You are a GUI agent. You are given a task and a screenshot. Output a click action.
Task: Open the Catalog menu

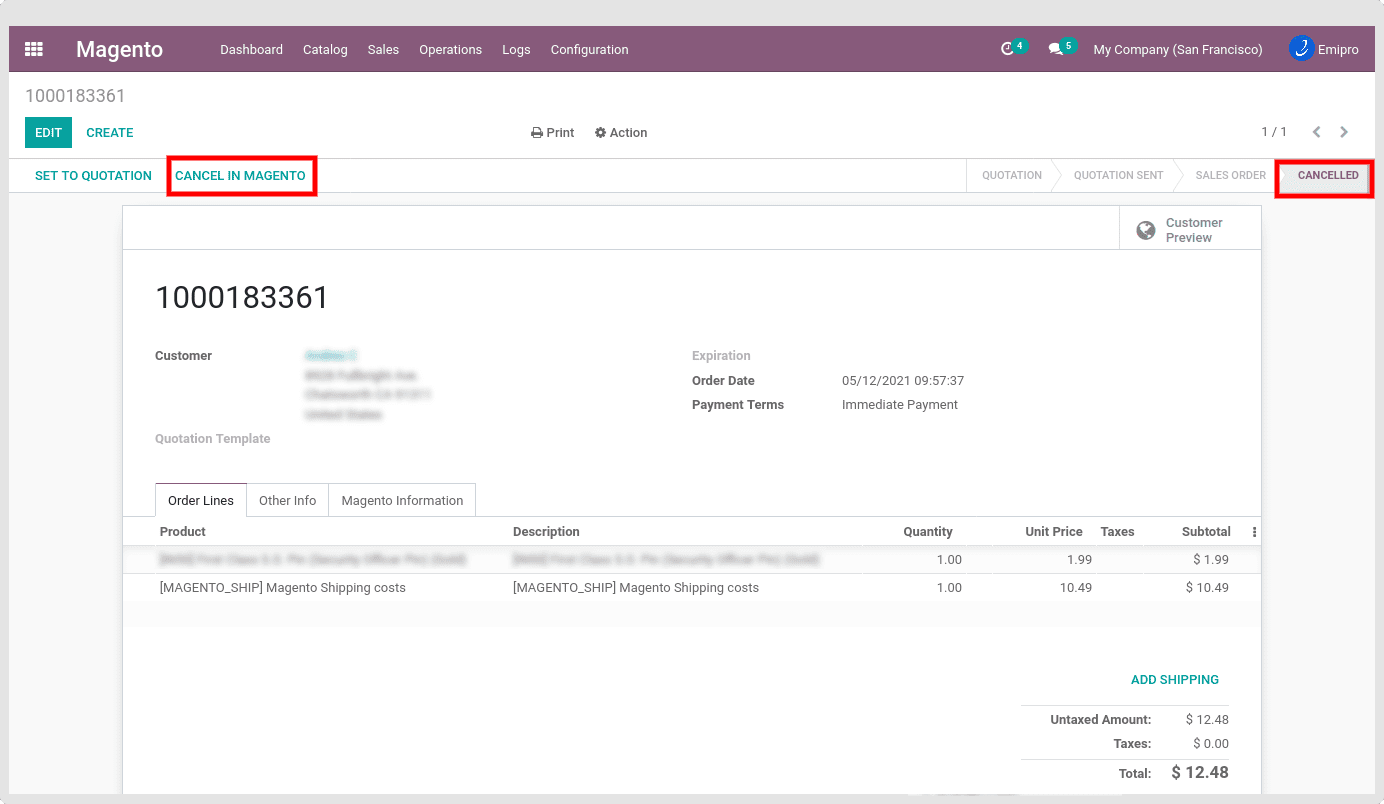pos(325,50)
